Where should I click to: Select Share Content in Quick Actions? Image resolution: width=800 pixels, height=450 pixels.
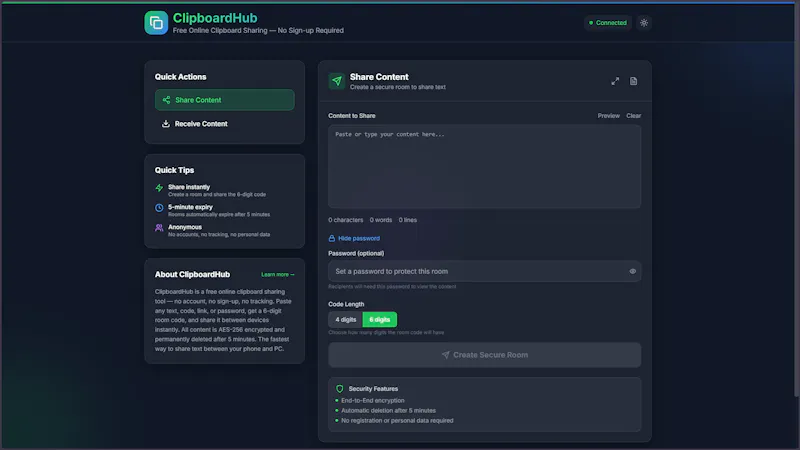coord(224,100)
